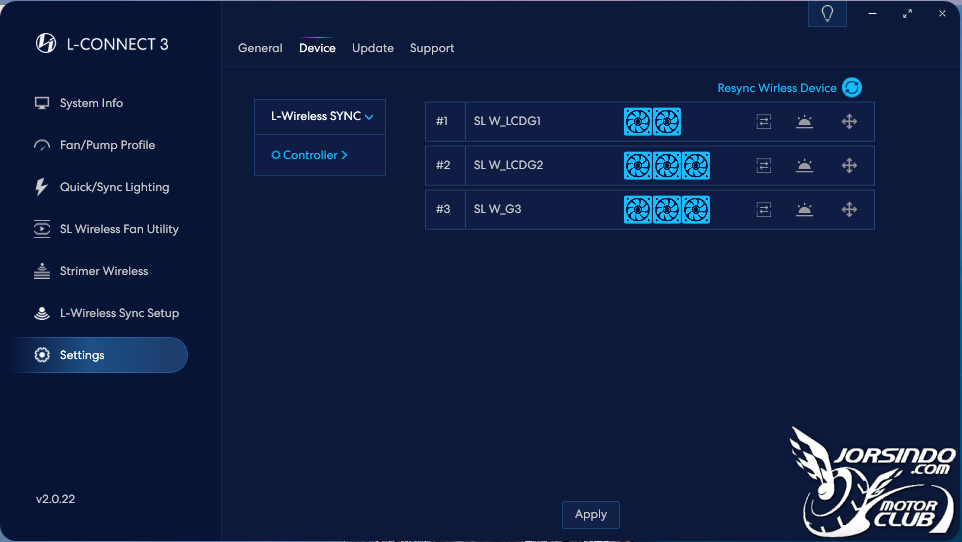Click the move handle on the SL W_LCDG2 row

[849, 165]
